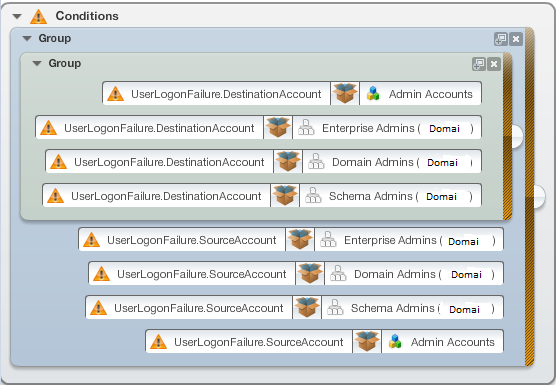Click the Domai field in the DestinationAccount Domain Admins row
Viewport: 556px width, 385px height.
pos(443,162)
